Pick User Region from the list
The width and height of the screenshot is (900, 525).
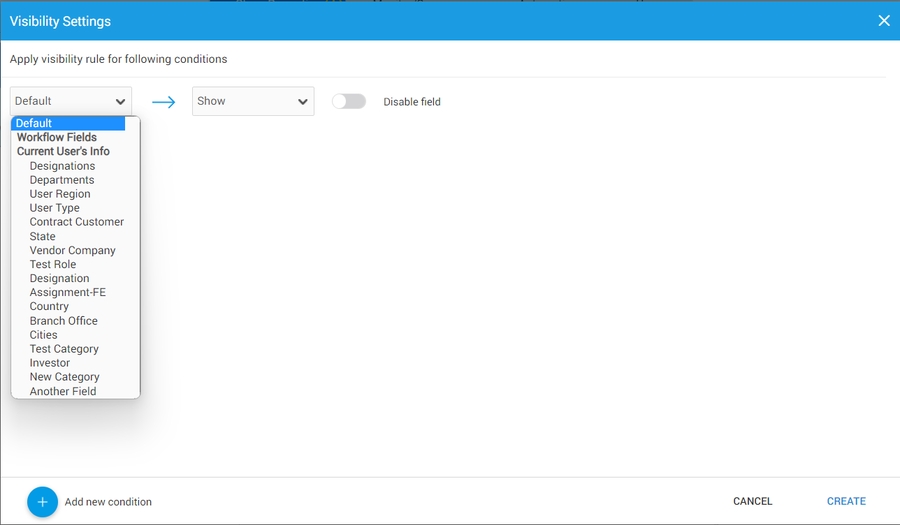60,194
